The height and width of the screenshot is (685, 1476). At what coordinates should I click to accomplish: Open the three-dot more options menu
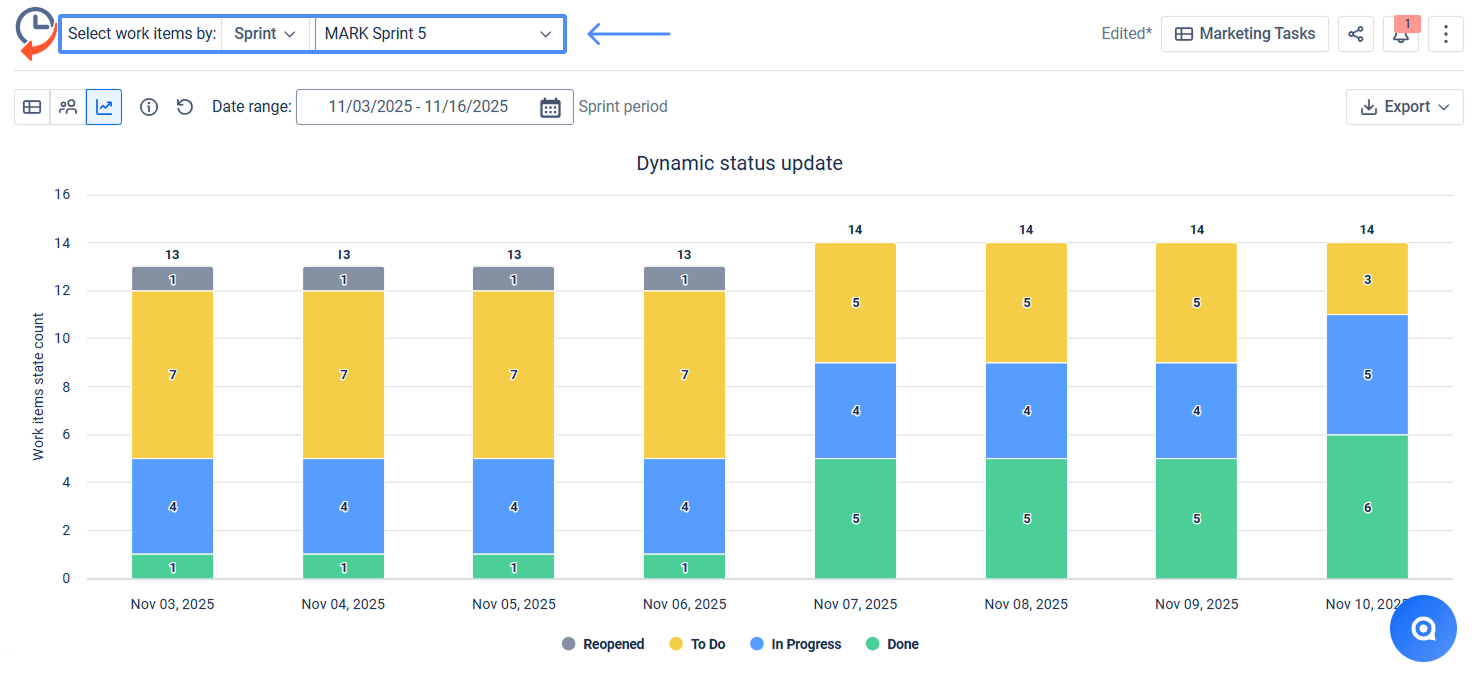pyautogui.click(x=1446, y=34)
